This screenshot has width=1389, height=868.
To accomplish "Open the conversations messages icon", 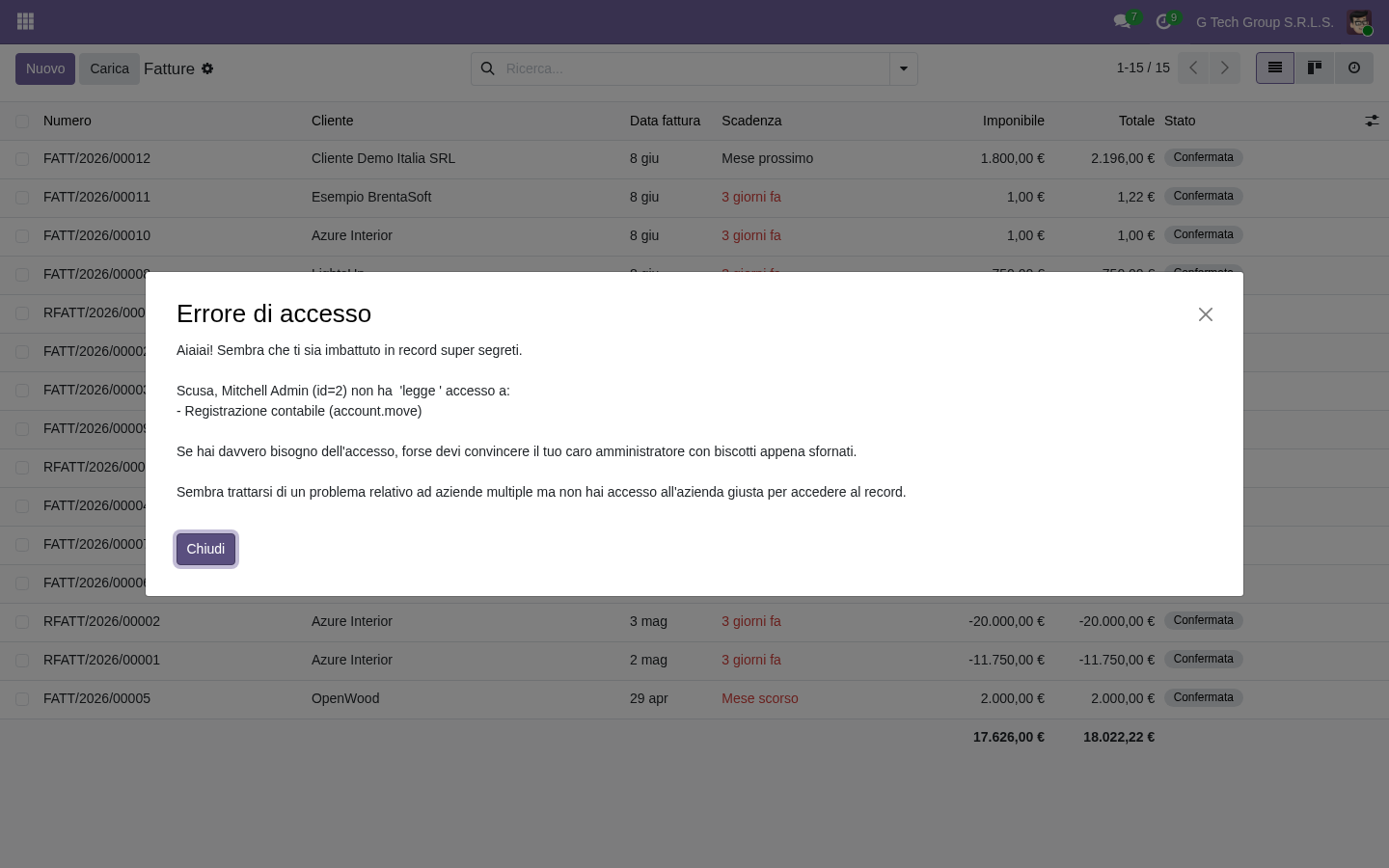I will pyautogui.click(x=1122, y=21).
